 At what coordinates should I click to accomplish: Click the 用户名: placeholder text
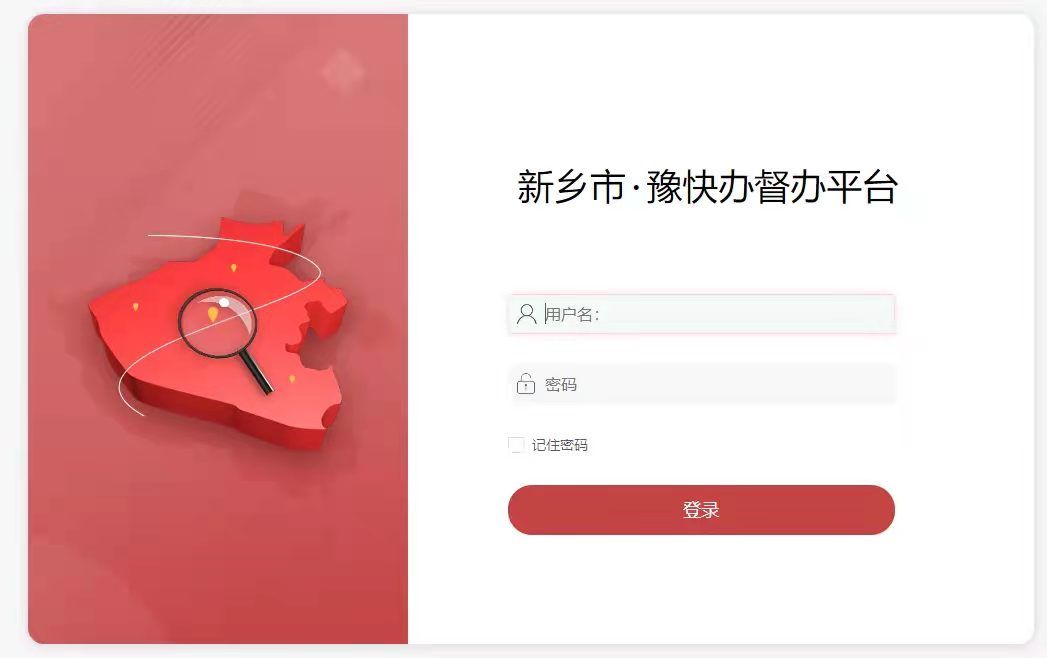[x=572, y=314]
